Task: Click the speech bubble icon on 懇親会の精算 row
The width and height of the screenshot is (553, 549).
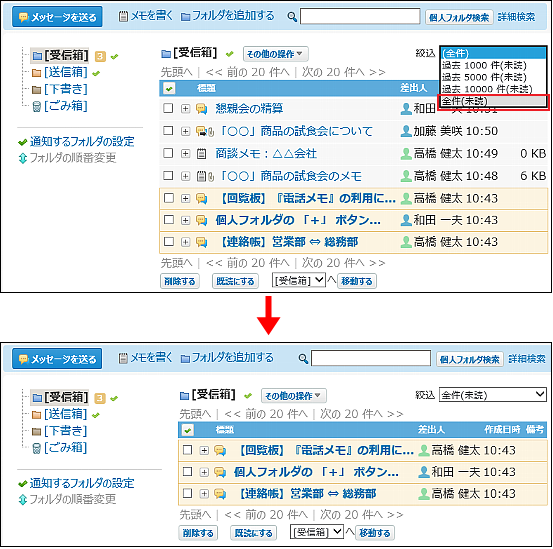Action: click(201, 109)
